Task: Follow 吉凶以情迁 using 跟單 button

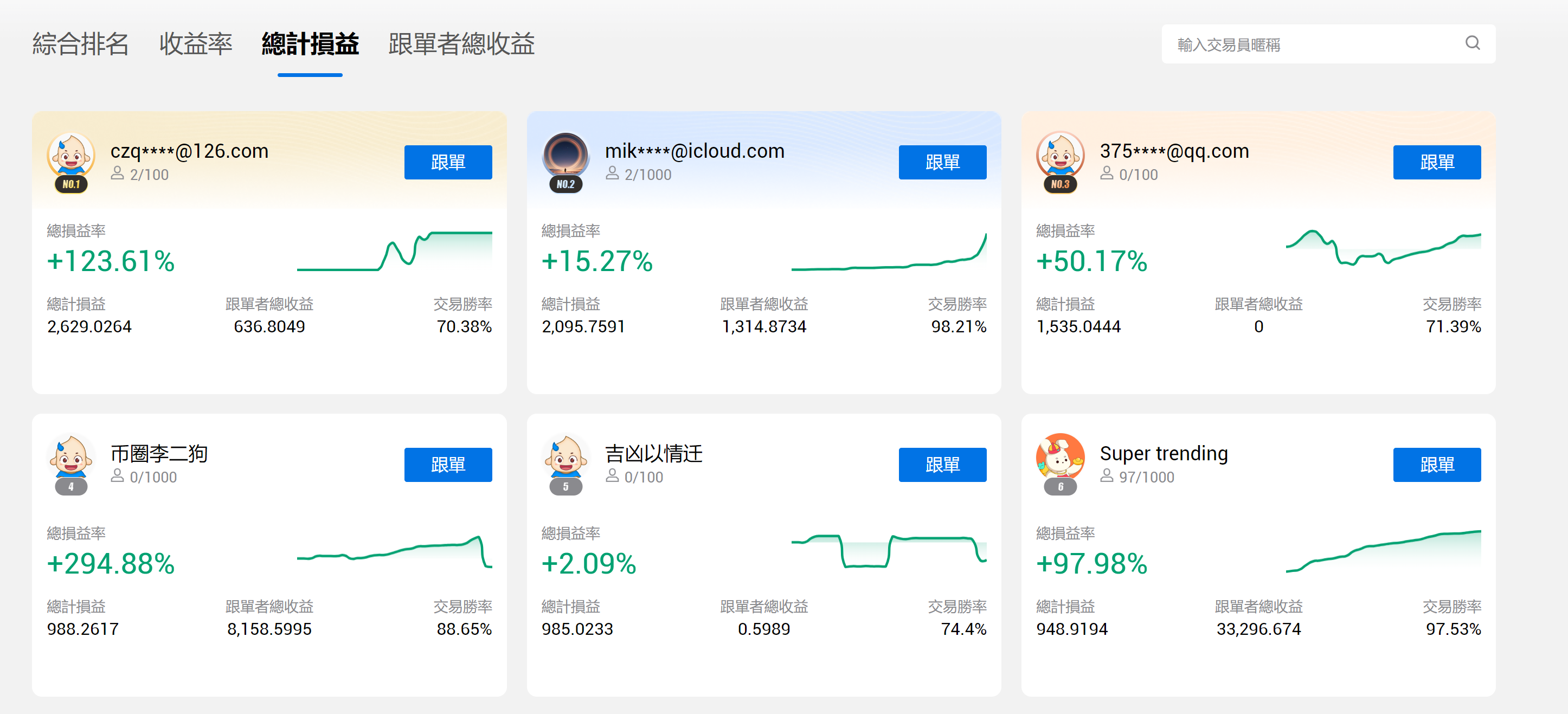Action: [942, 465]
